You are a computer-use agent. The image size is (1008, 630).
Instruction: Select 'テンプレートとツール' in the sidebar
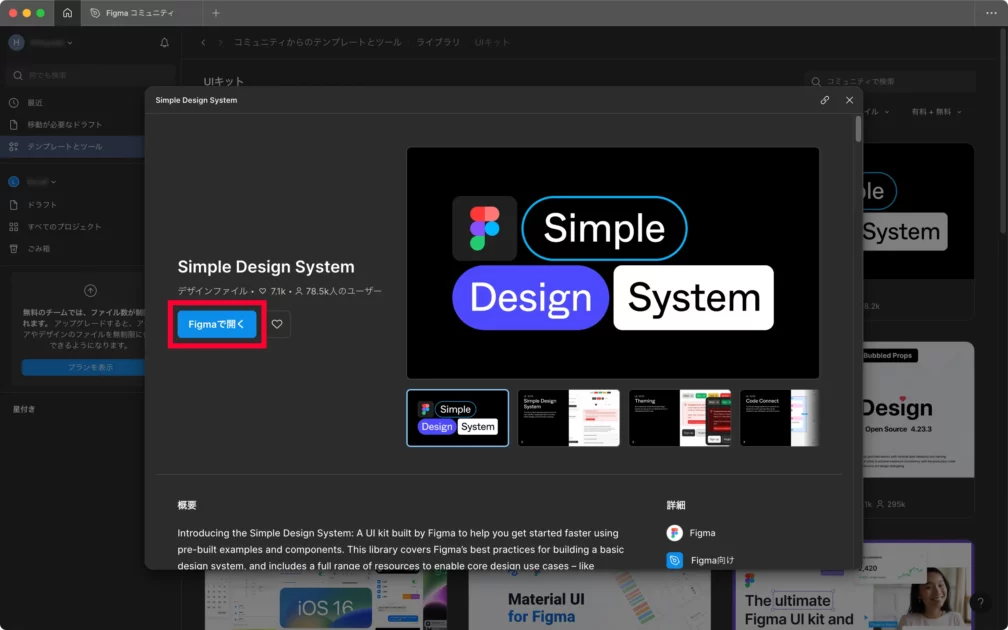(64, 147)
